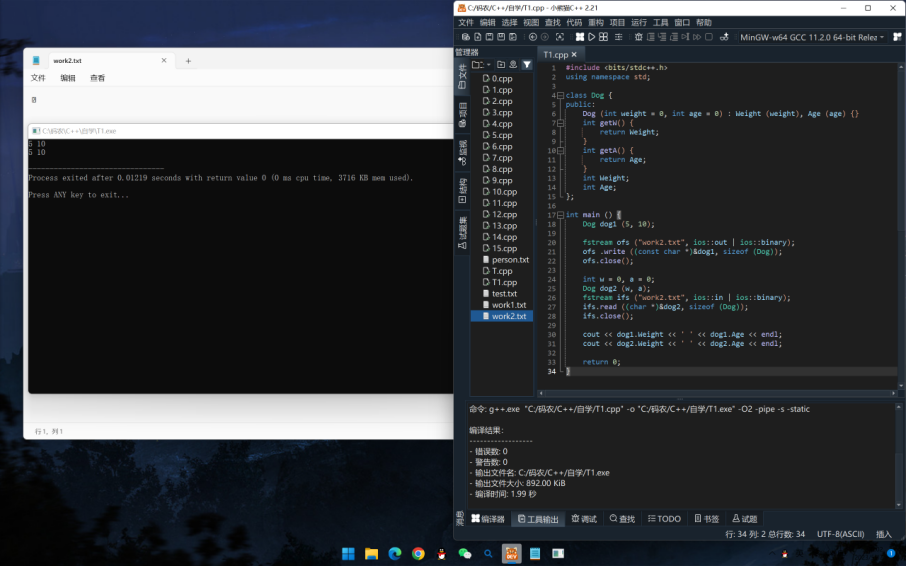
Task: Switch to the 调试 bottom tab
Action: pos(584,519)
